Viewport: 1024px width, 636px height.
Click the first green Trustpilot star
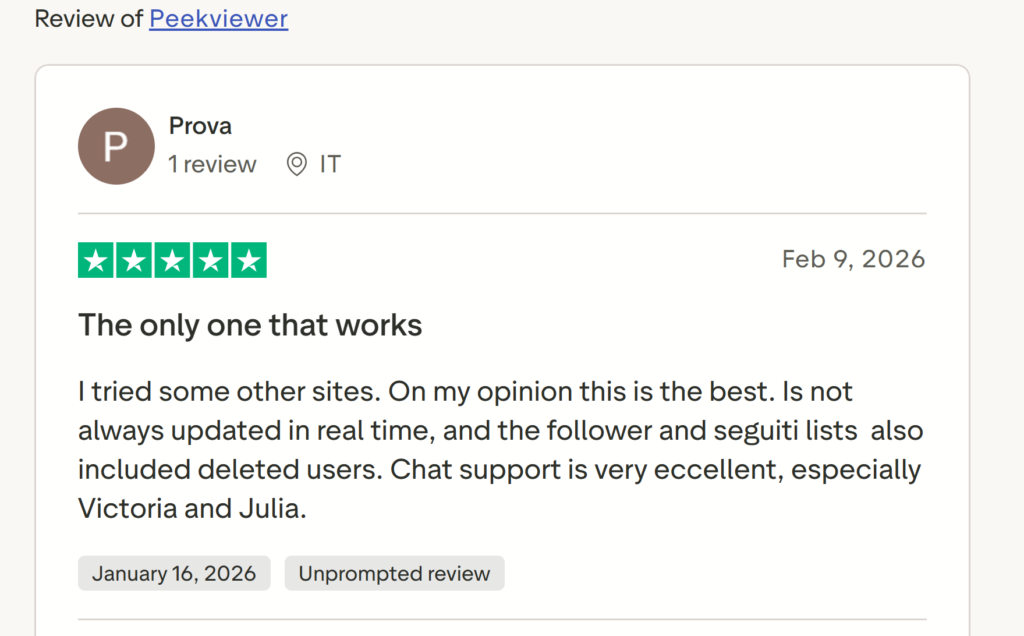tap(95, 260)
